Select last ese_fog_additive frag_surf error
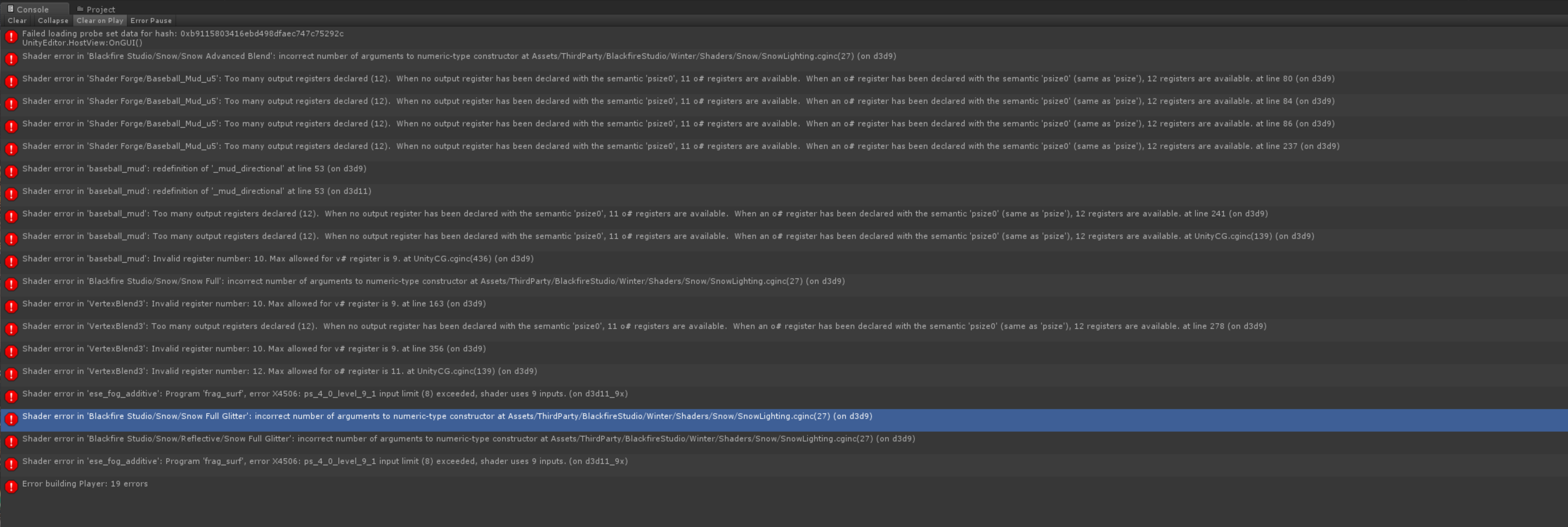Screen dimensions: 1568x527 325,461
